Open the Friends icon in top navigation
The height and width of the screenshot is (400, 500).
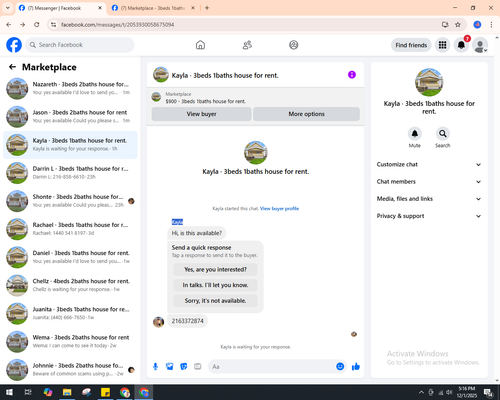click(x=247, y=45)
